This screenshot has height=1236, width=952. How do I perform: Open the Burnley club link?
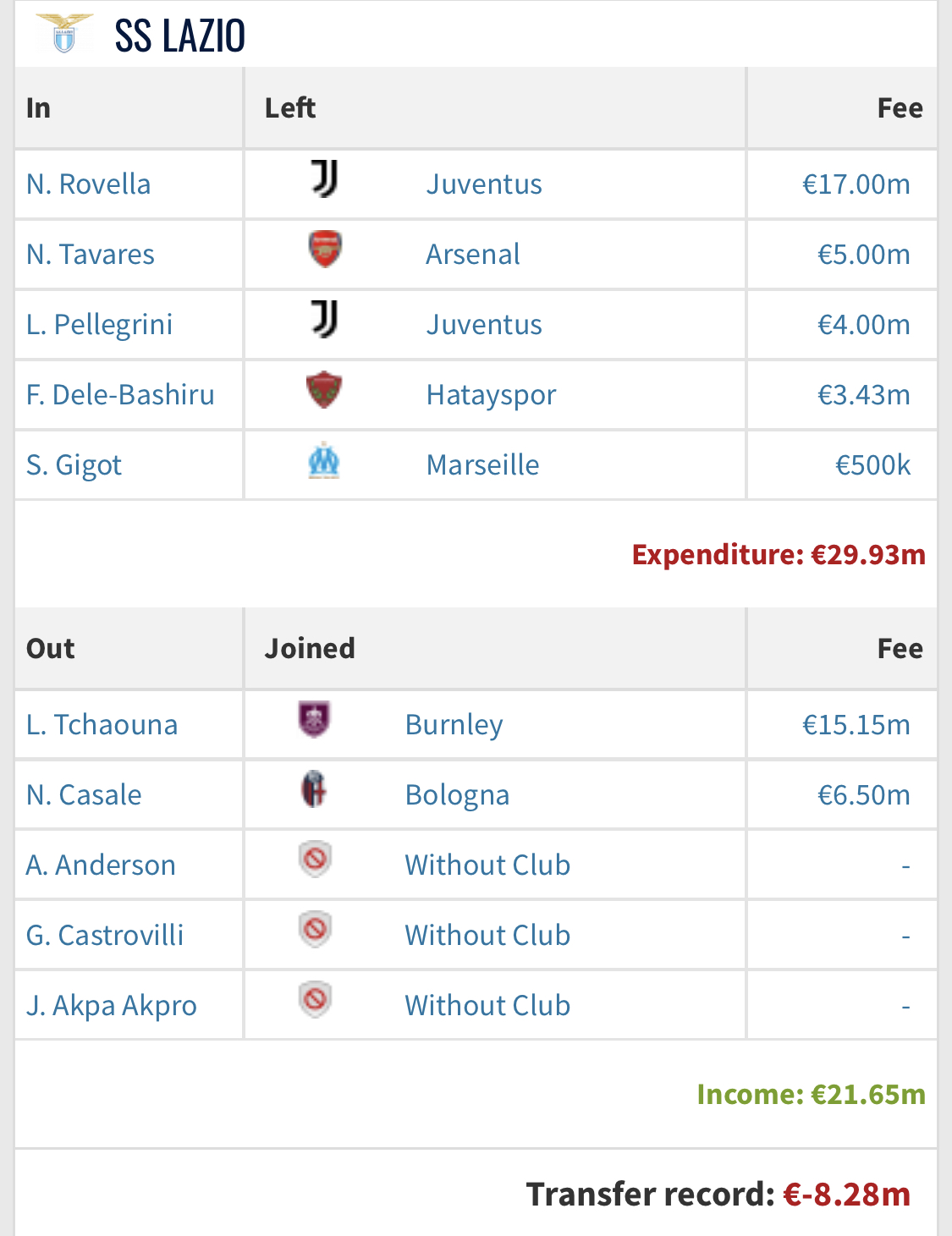coord(454,725)
